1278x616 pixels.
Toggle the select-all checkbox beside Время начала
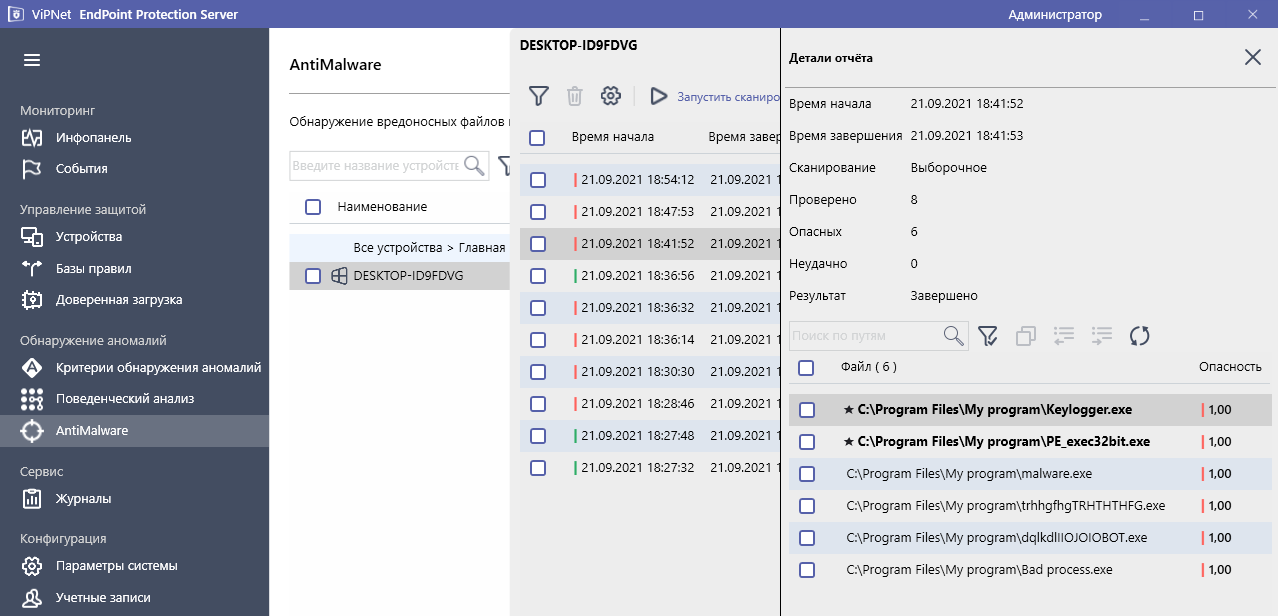point(537,137)
